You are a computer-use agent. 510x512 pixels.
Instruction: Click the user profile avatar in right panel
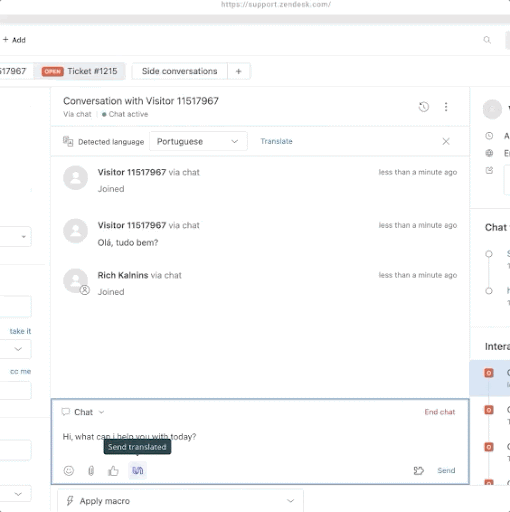pyautogui.click(x=492, y=109)
